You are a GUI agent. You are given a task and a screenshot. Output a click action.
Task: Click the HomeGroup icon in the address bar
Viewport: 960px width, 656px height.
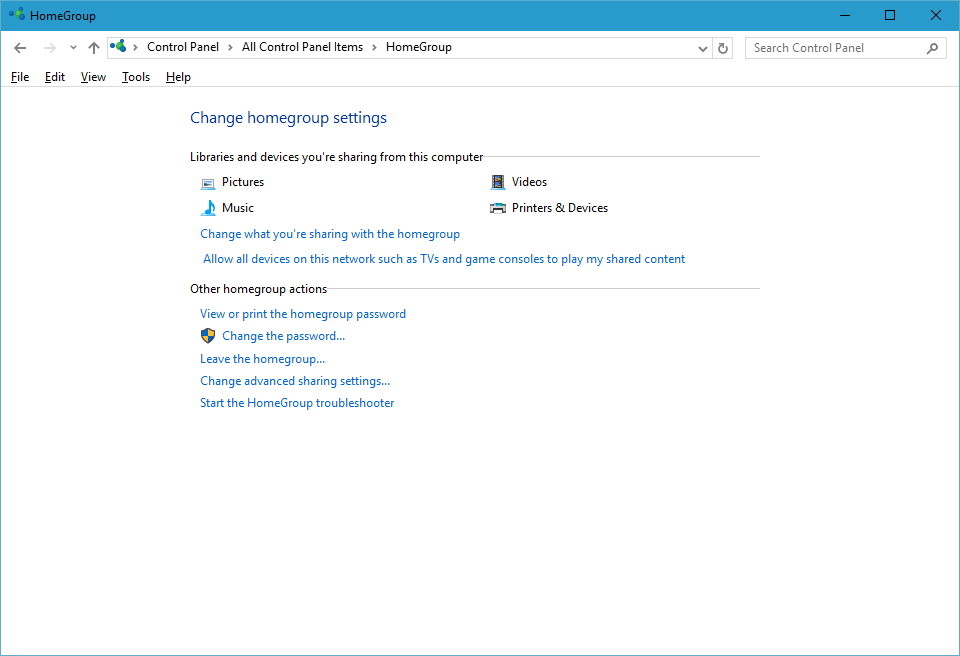click(117, 46)
